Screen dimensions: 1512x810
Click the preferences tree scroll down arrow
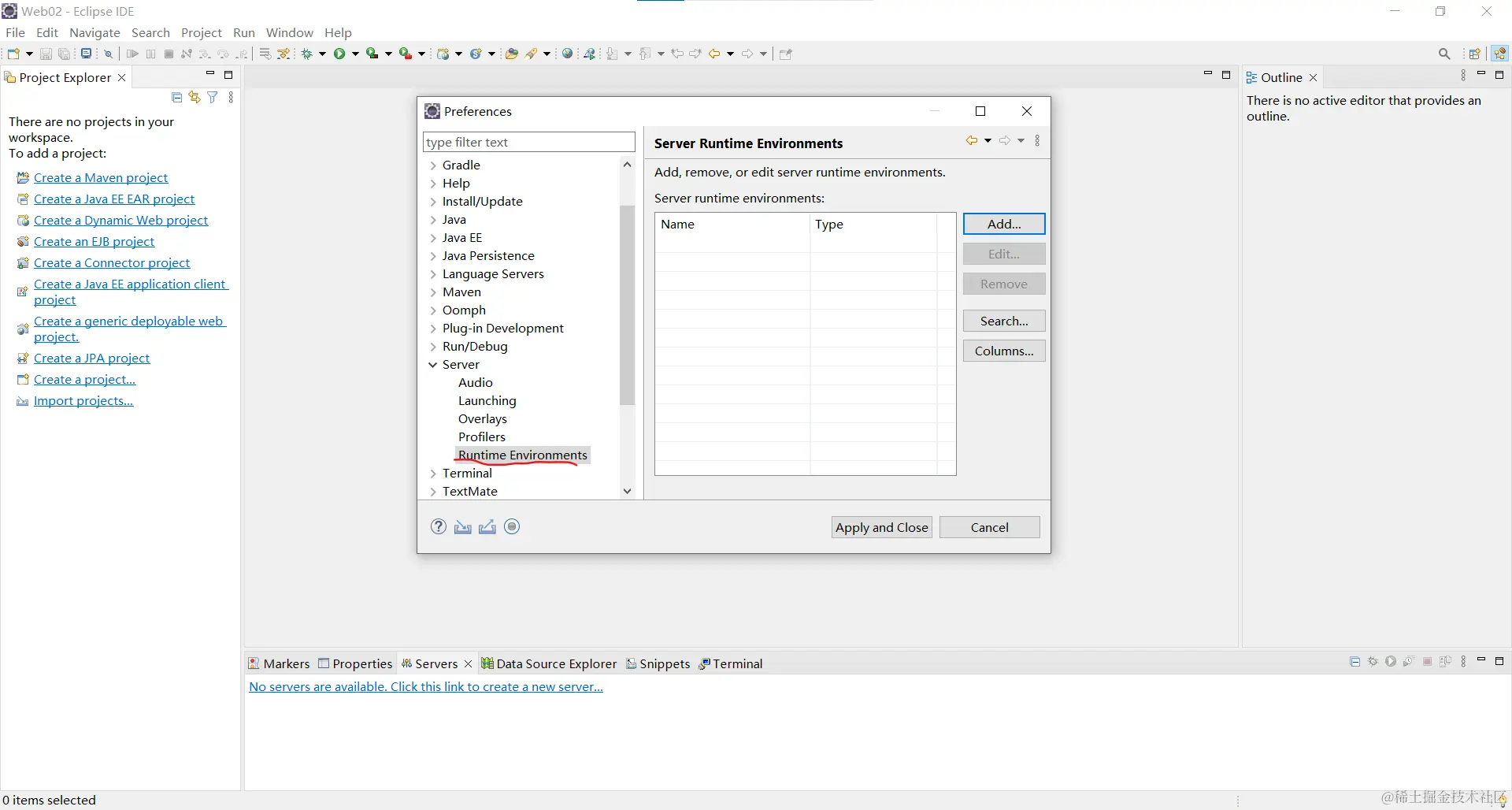[x=627, y=491]
